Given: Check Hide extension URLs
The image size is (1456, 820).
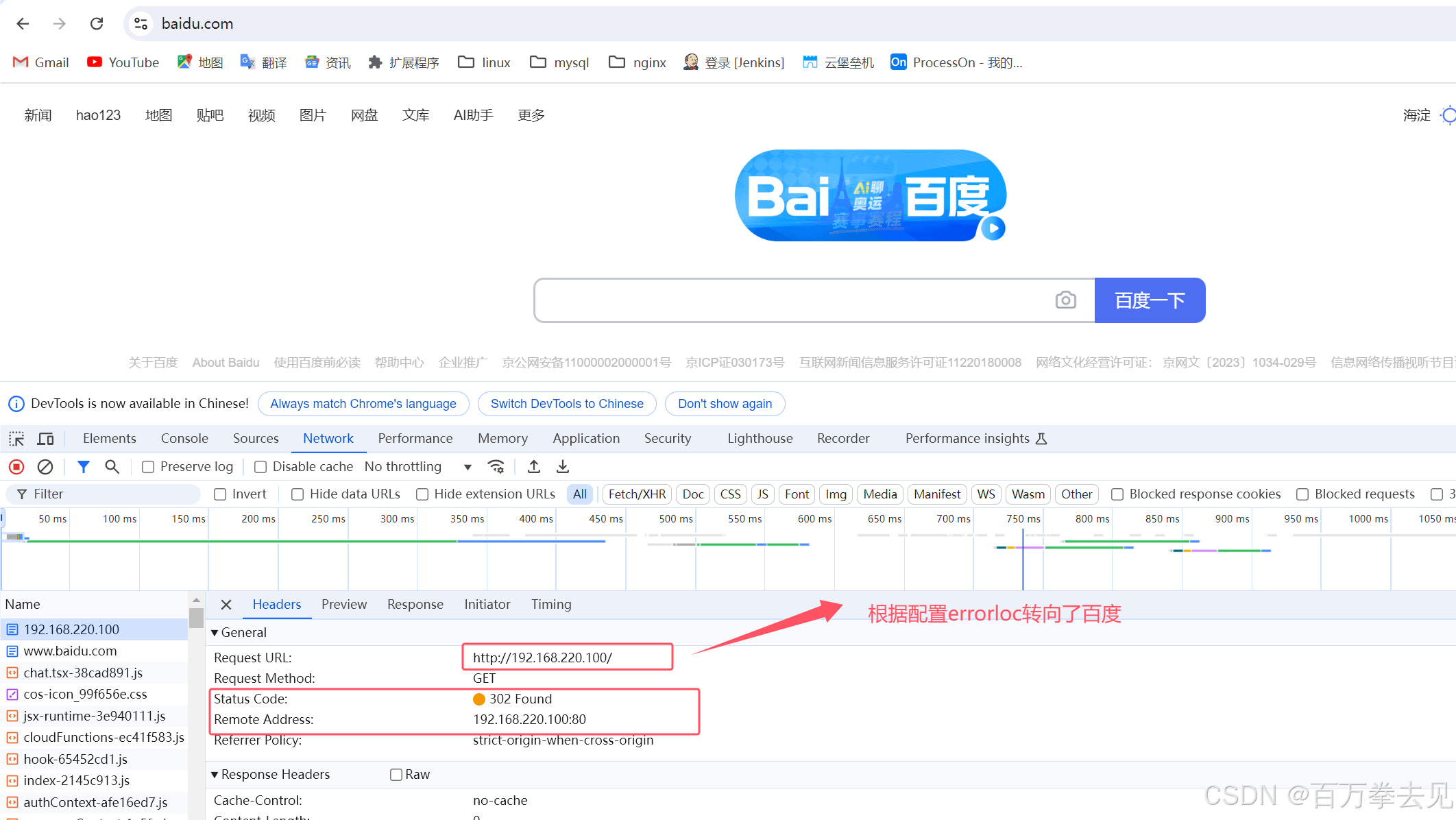Looking at the screenshot, I should (x=422, y=494).
